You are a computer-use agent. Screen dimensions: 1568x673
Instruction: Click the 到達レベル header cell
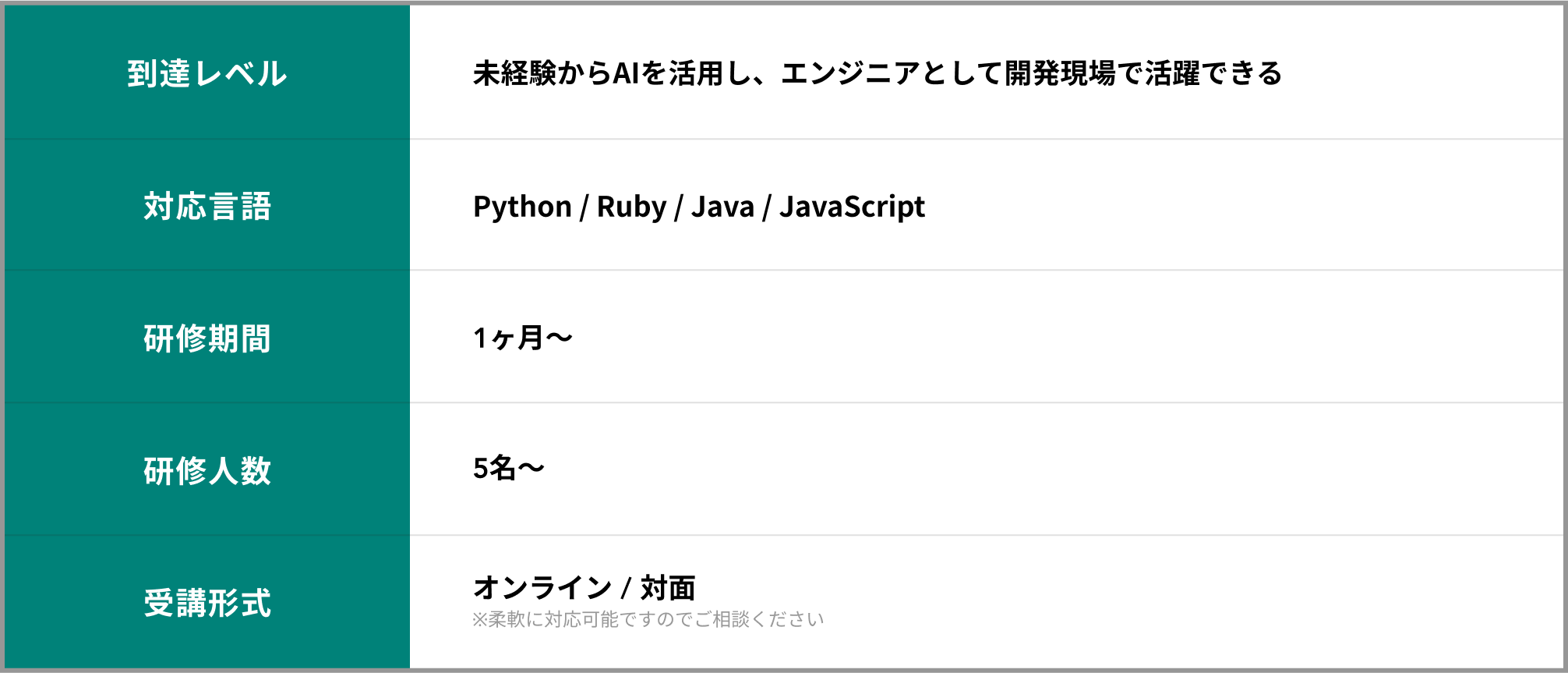[207, 73]
